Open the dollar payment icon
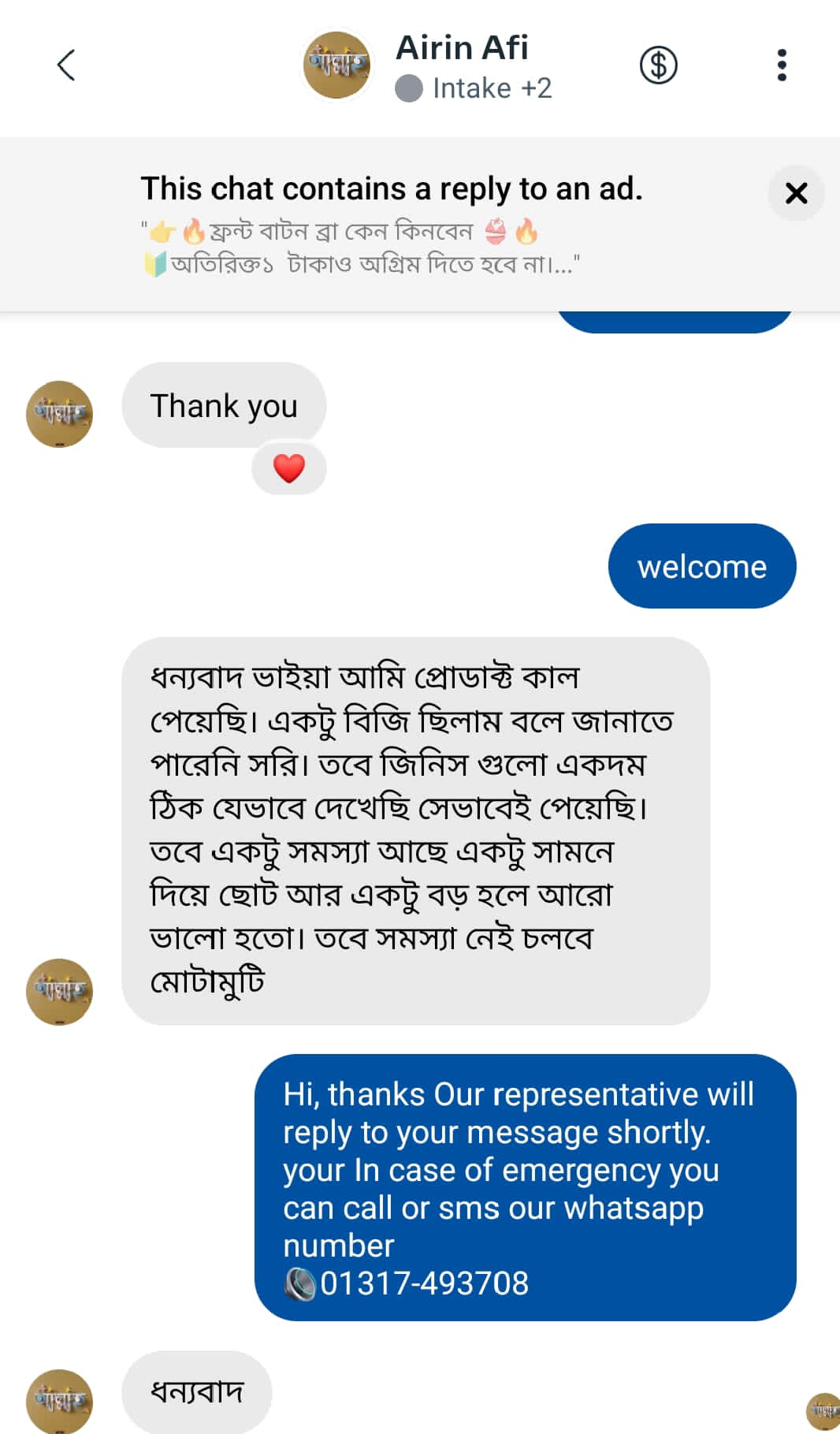The image size is (840, 1434). point(658,65)
